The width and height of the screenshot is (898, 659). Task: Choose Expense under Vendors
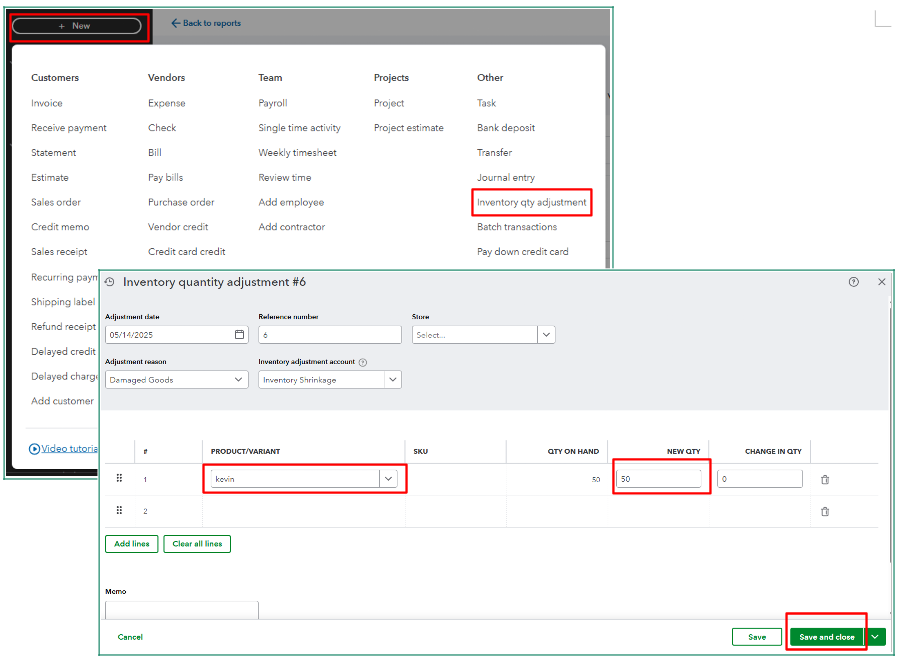pos(167,103)
